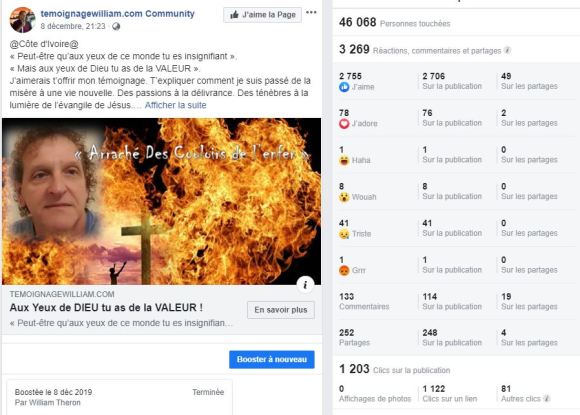Click the blue J'aime thumbs-up reaction icon
The width and height of the screenshot is (580, 415).
click(x=344, y=87)
